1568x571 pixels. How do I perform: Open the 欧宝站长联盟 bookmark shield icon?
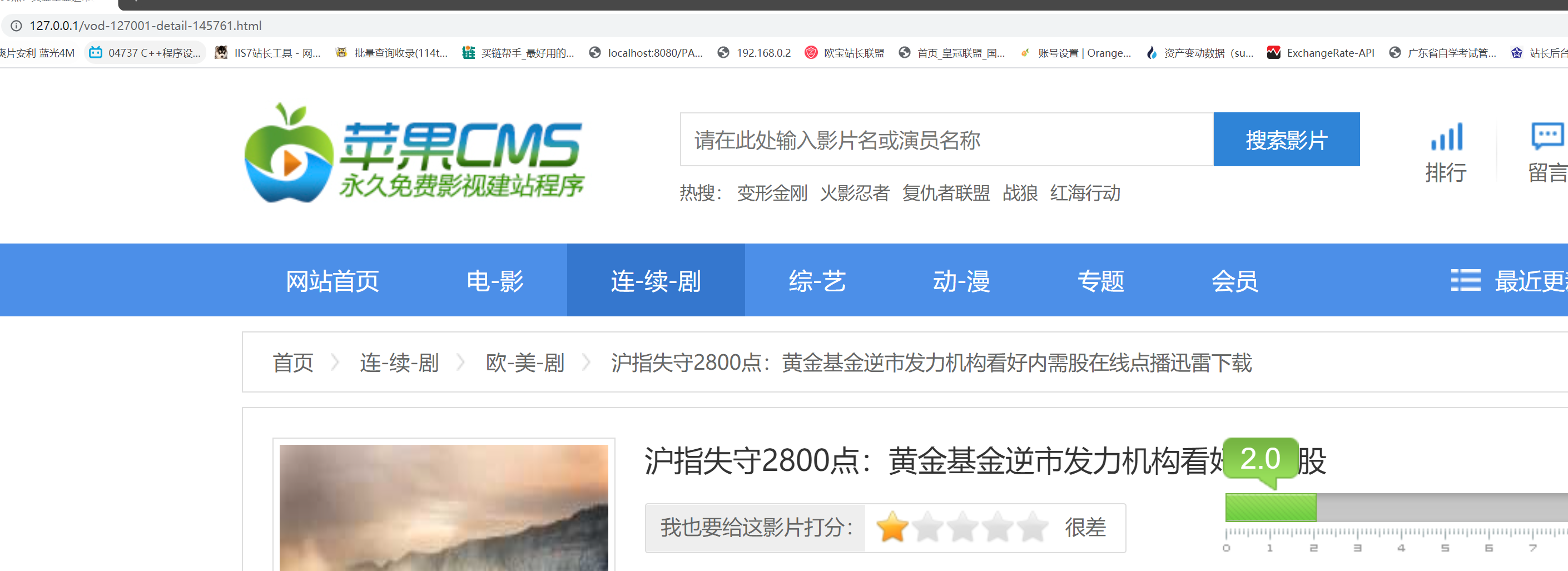[812, 52]
